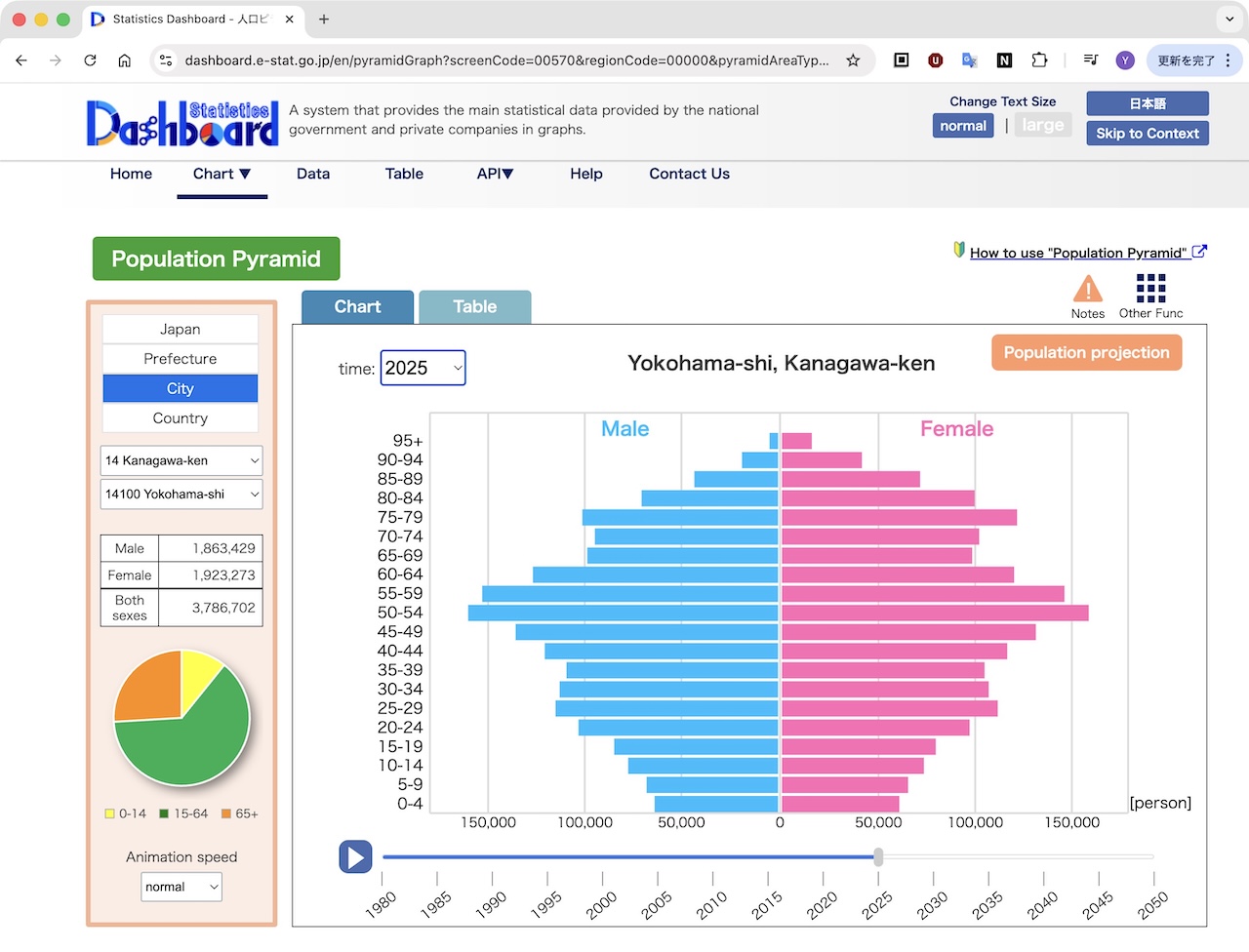Set text size to normal
1249x952 pixels.
pyautogui.click(x=962, y=126)
